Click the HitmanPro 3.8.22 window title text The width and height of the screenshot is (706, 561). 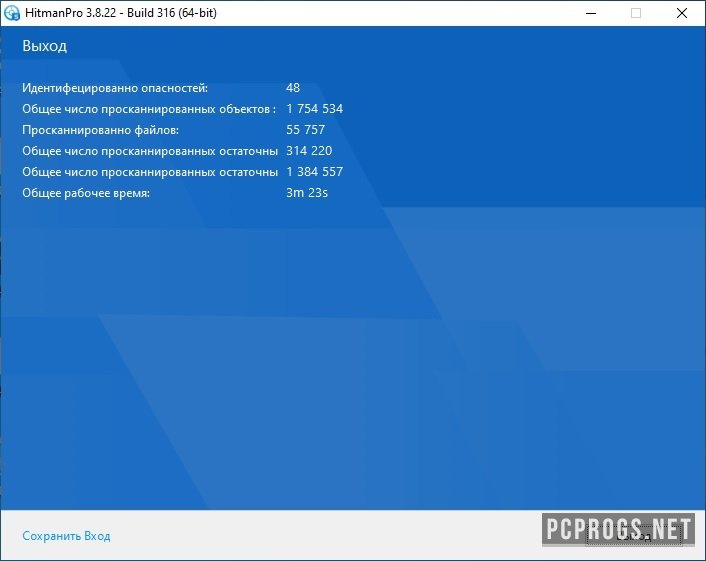pos(121,13)
